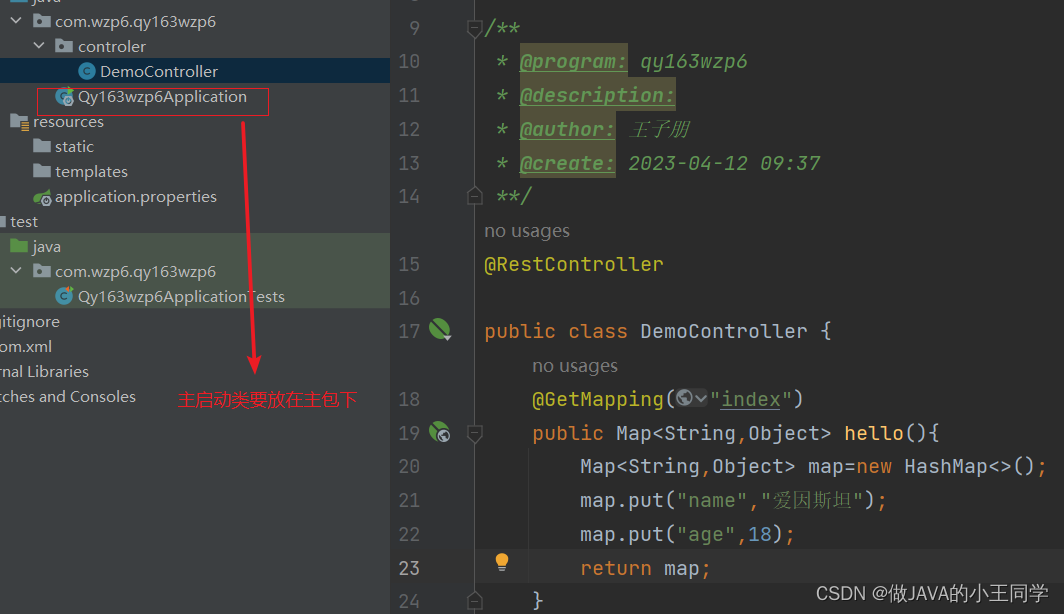Click the Spring bean leaf icon on line 17
Screen dimensions: 1064x614
pos(438,330)
